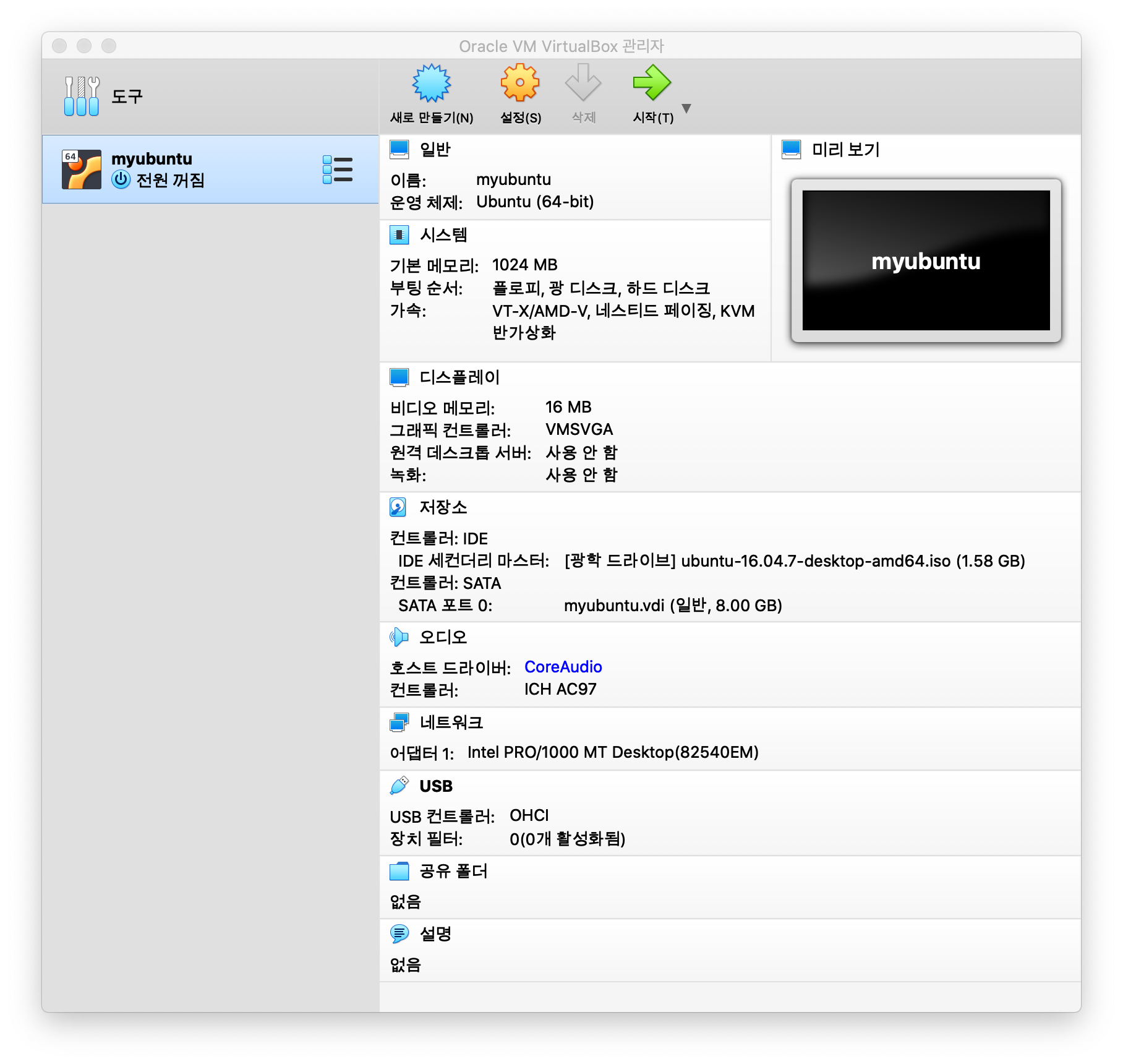The width and height of the screenshot is (1123, 1064).
Task: Click the 네트워크 section icon
Action: pyautogui.click(x=399, y=722)
